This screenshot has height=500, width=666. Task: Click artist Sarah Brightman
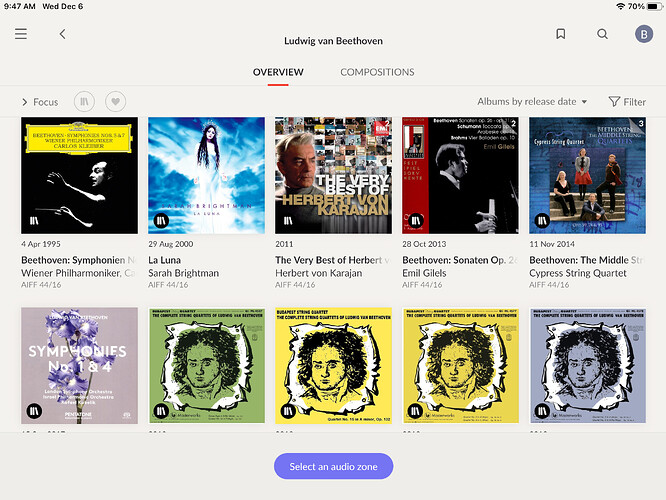click(x=183, y=273)
